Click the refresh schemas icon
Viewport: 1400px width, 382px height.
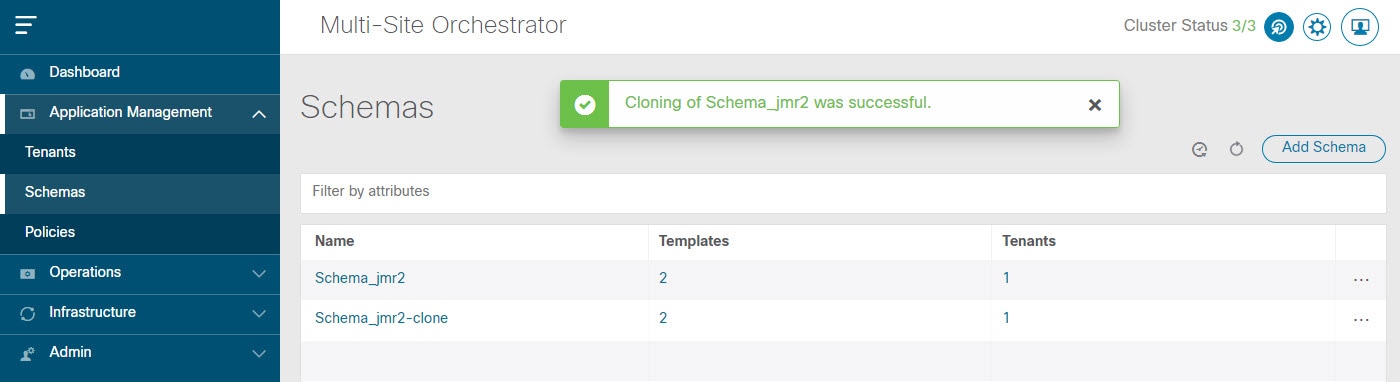1236,149
